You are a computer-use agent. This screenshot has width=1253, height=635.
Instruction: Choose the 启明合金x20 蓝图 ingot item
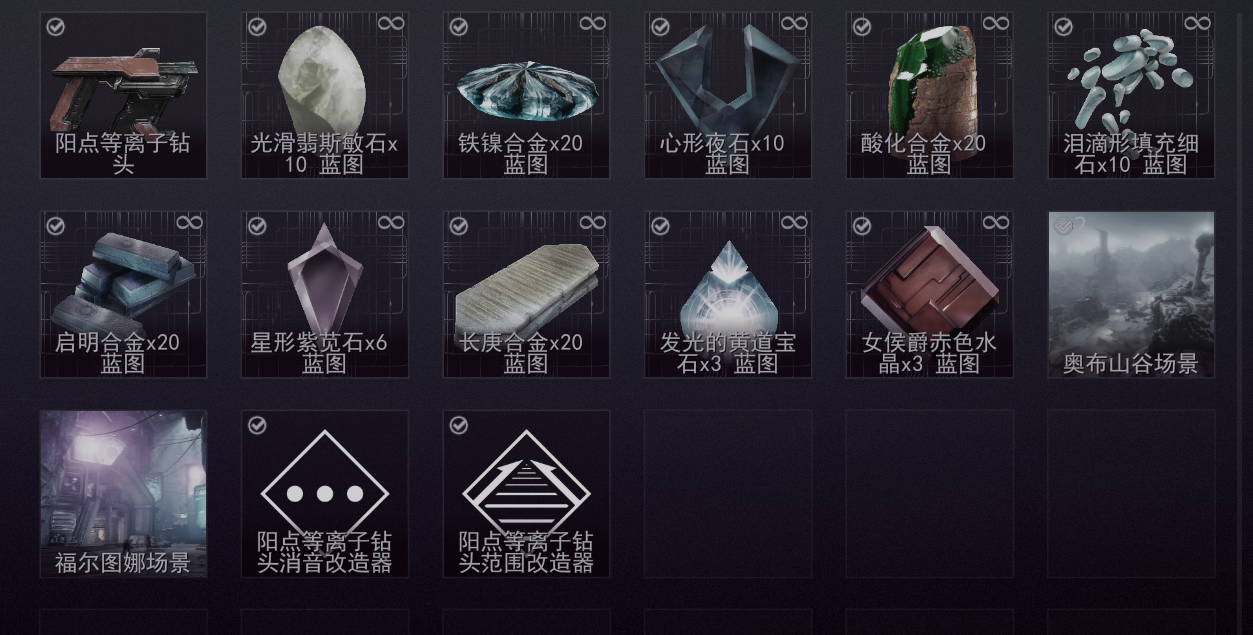click(x=123, y=294)
